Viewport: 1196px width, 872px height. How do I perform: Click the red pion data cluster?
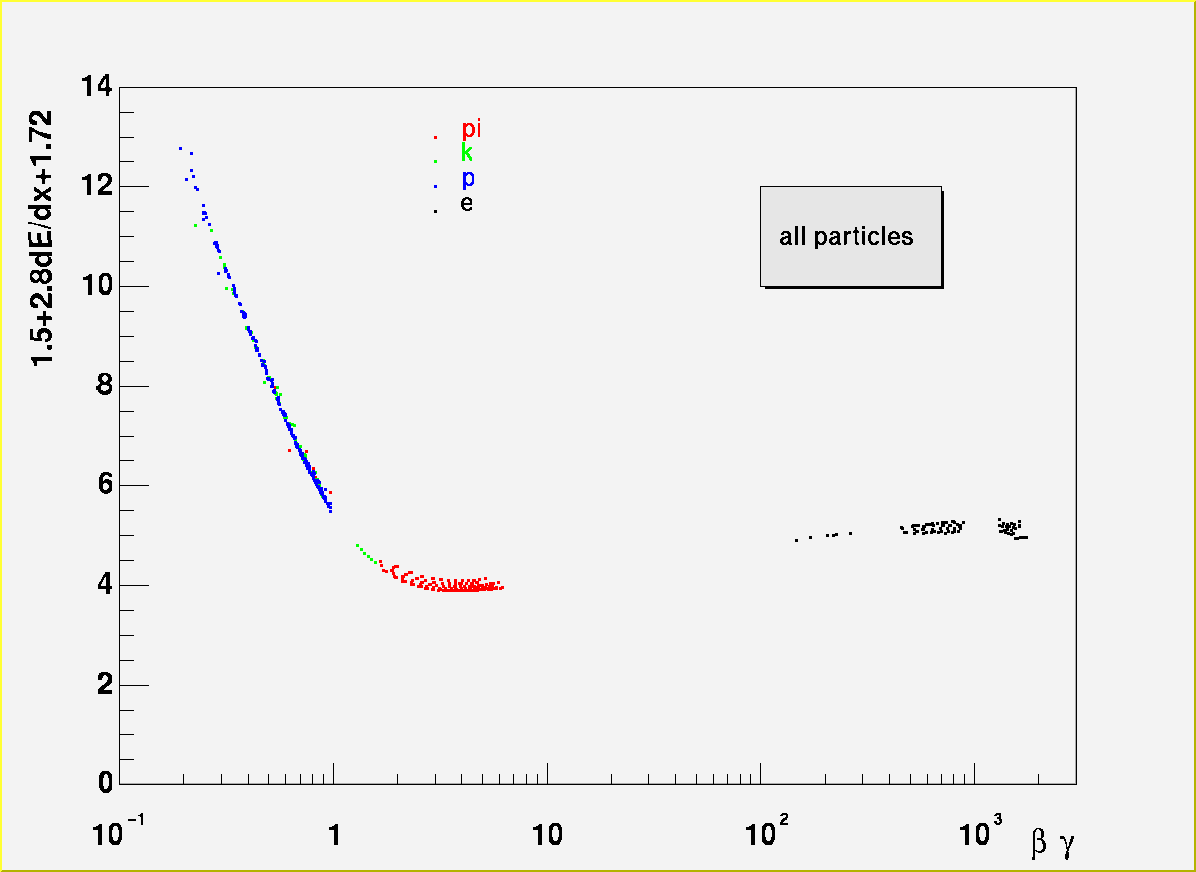click(450, 583)
